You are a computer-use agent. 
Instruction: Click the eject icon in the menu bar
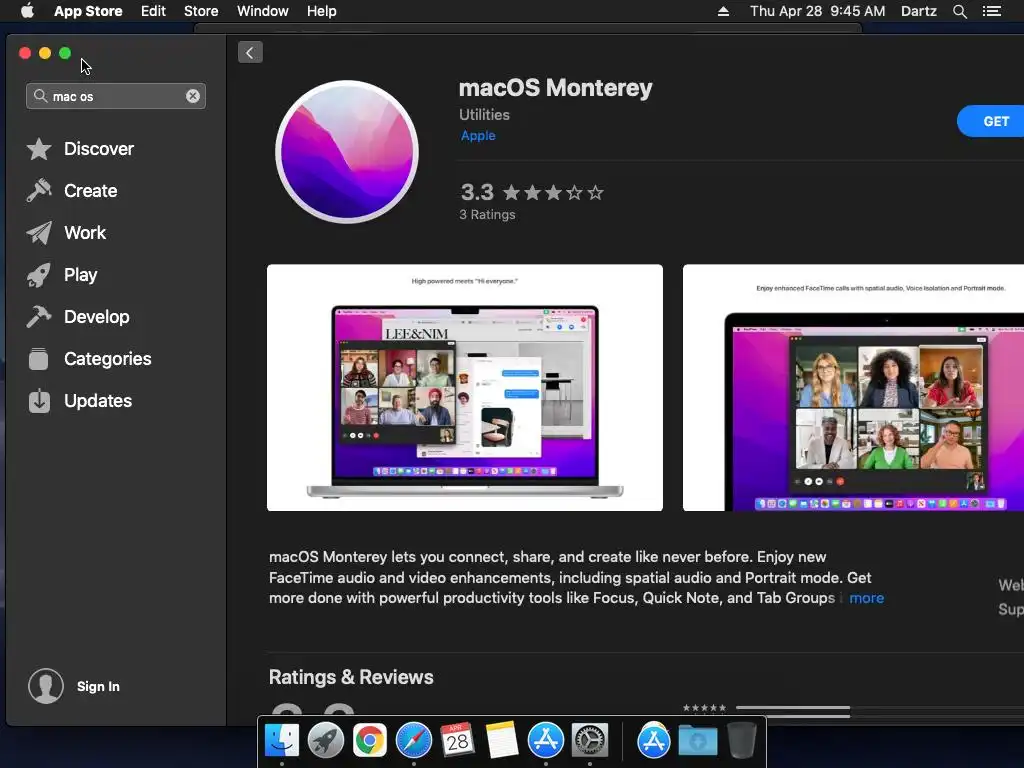(723, 11)
